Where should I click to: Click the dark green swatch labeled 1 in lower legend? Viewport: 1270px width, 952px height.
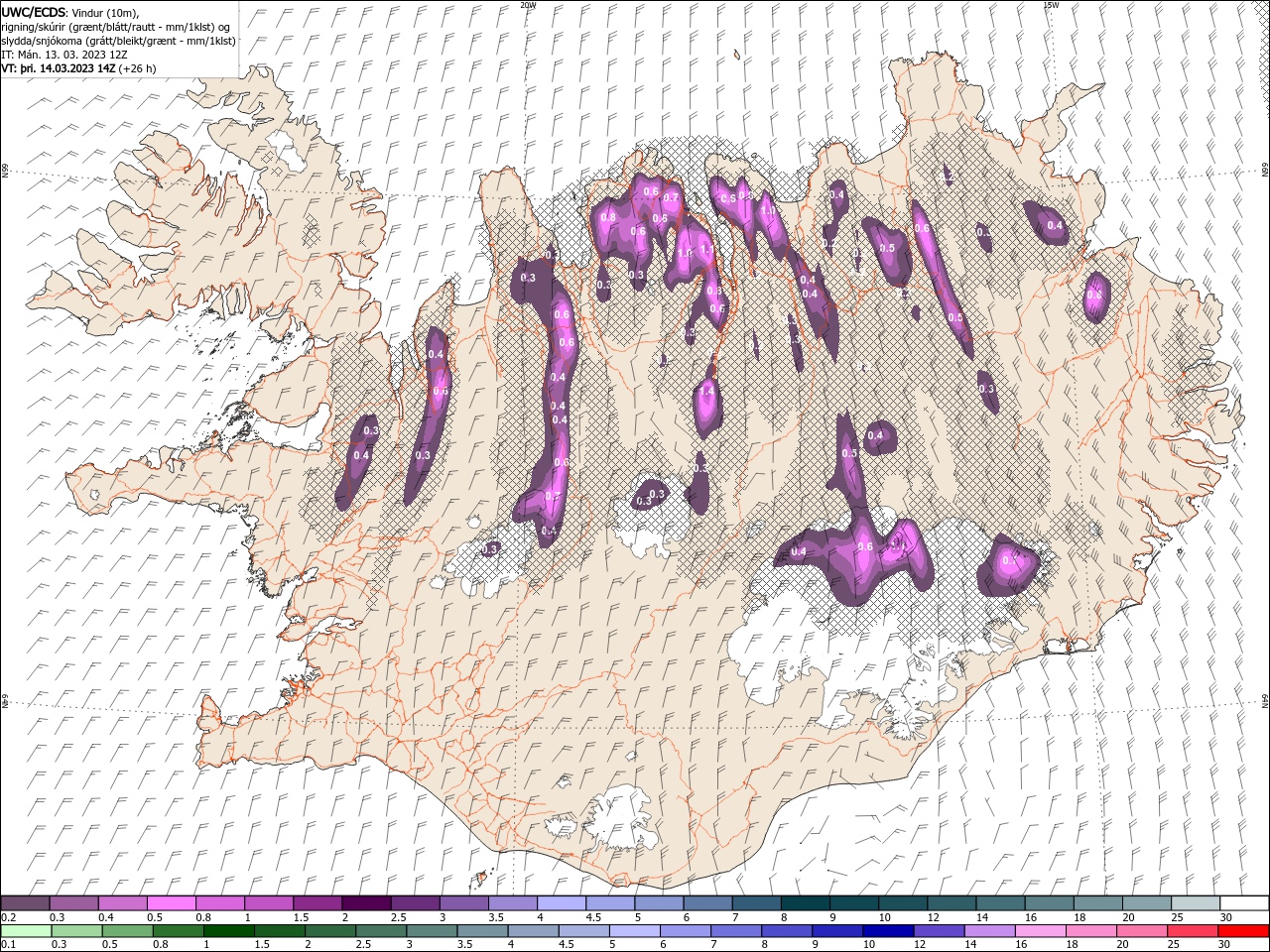(228, 931)
